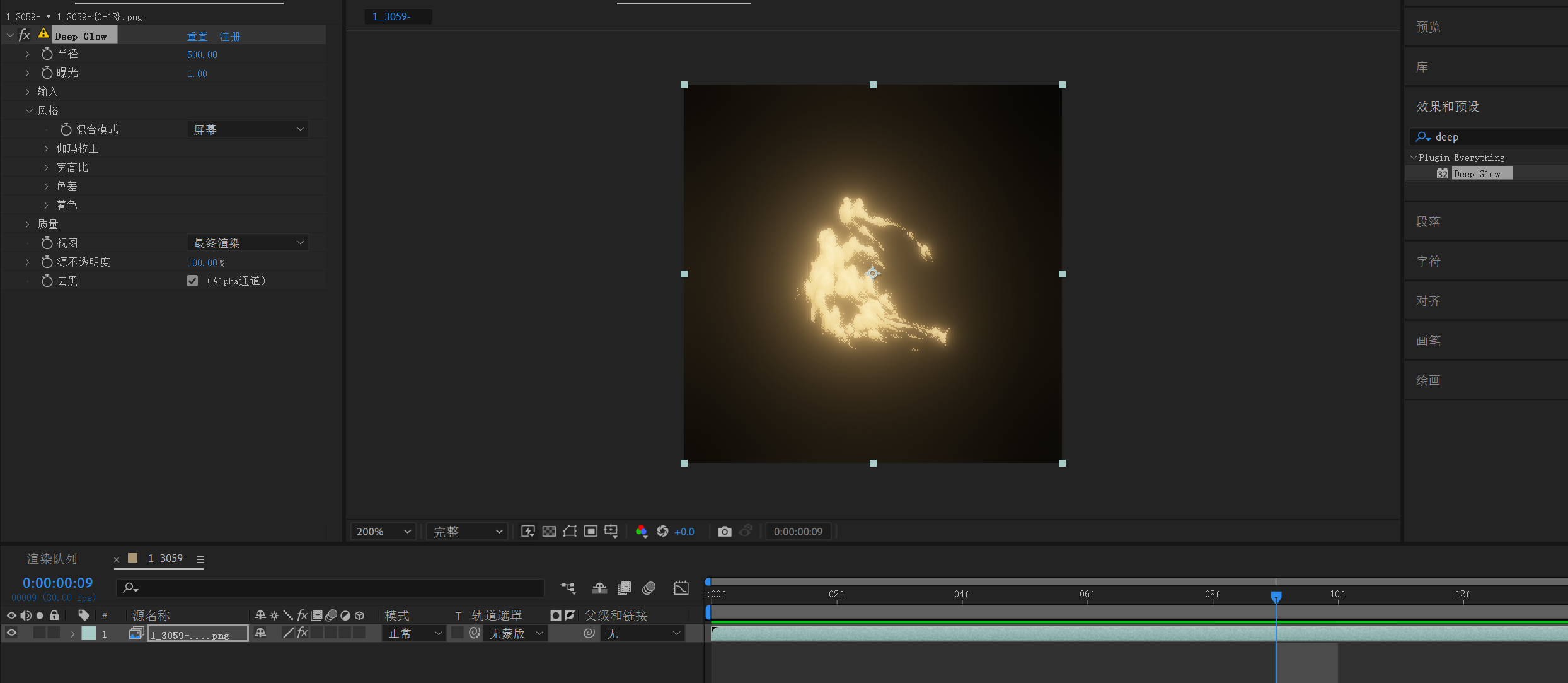Toggle mask and shape path visibility icon
Viewport: 1568px width, 683px height.
click(x=570, y=532)
